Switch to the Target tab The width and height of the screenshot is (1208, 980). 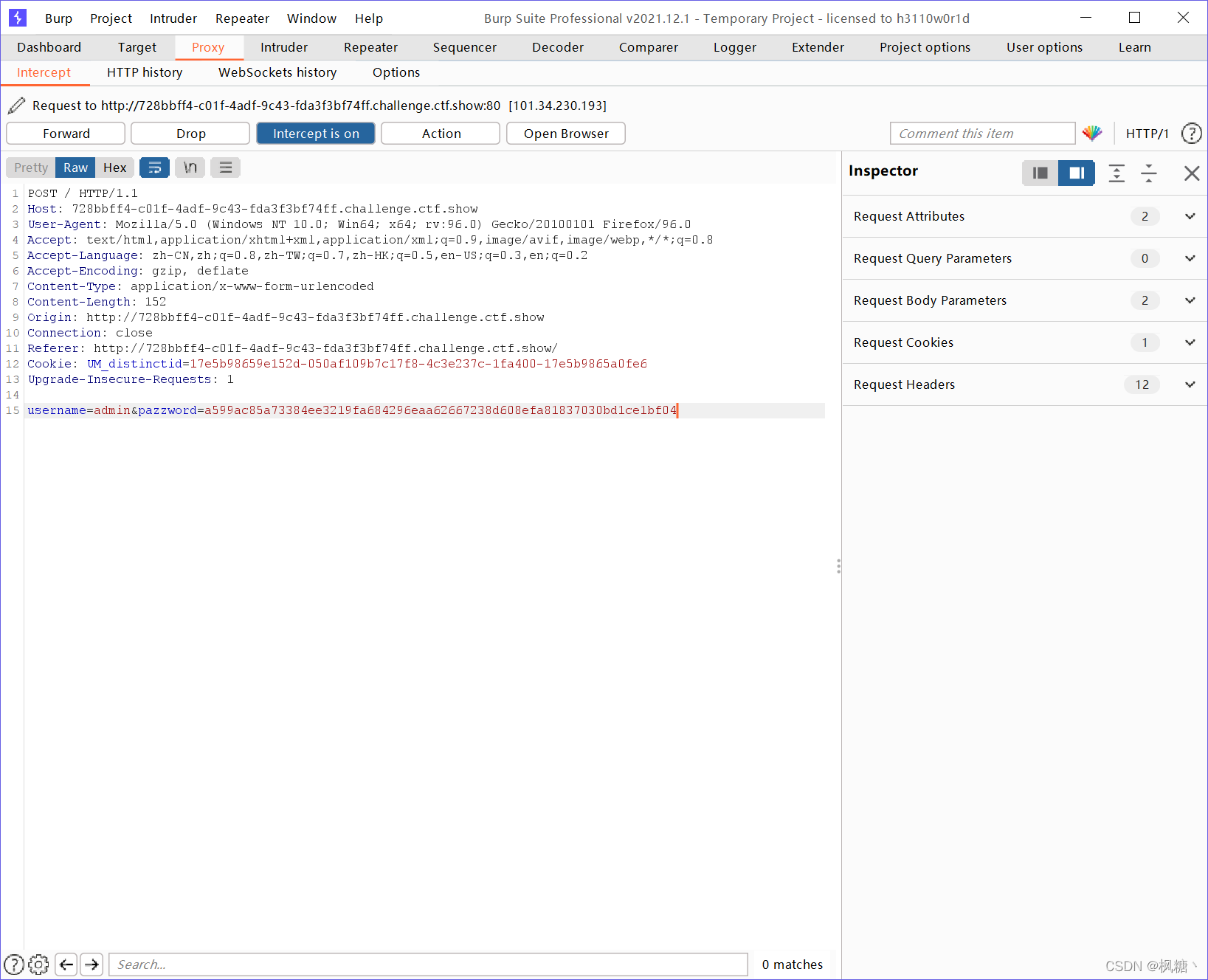point(137,47)
